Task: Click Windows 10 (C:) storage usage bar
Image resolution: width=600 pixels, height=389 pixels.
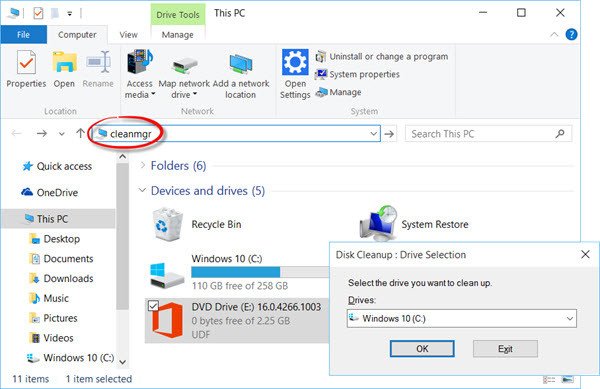Action: coord(260,272)
